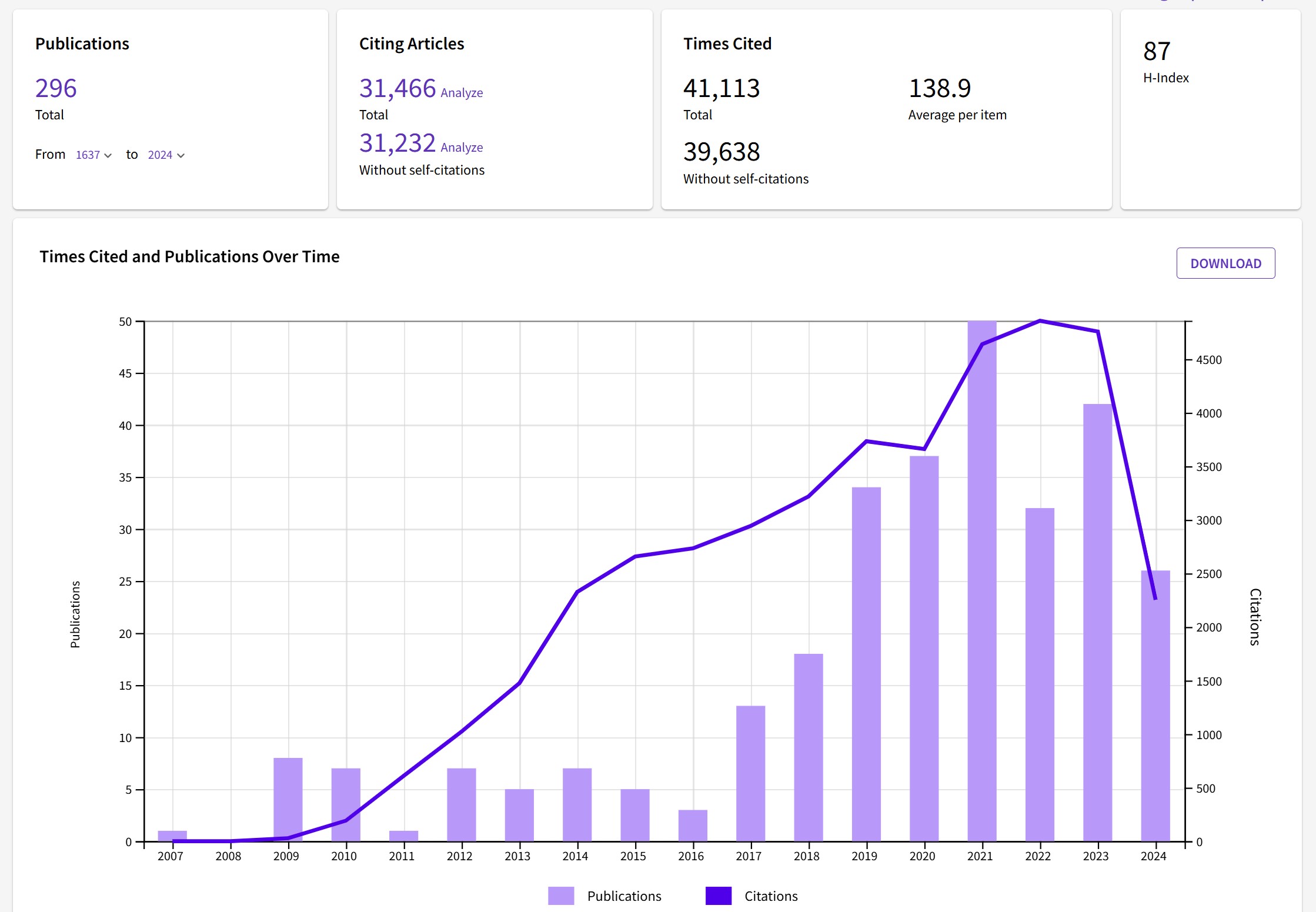The width and height of the screenshot is (1316, 912).
Task: Click the 2022 citations peak point
Action: [x=1040, y=321]
